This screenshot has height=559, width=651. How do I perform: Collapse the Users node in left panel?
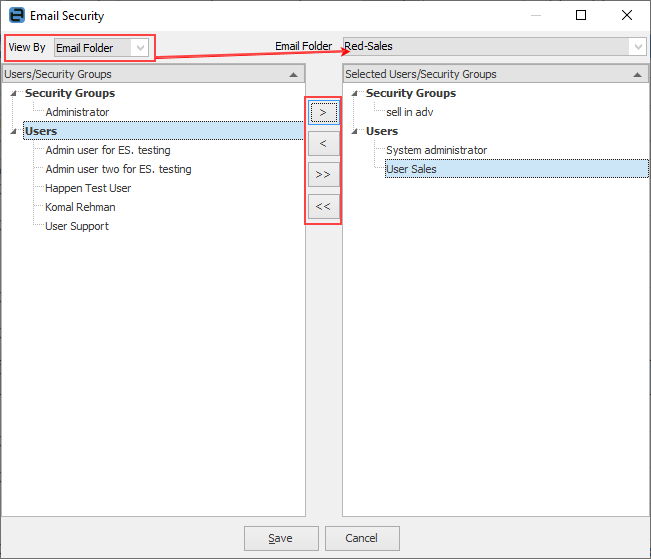coord(14,131)
